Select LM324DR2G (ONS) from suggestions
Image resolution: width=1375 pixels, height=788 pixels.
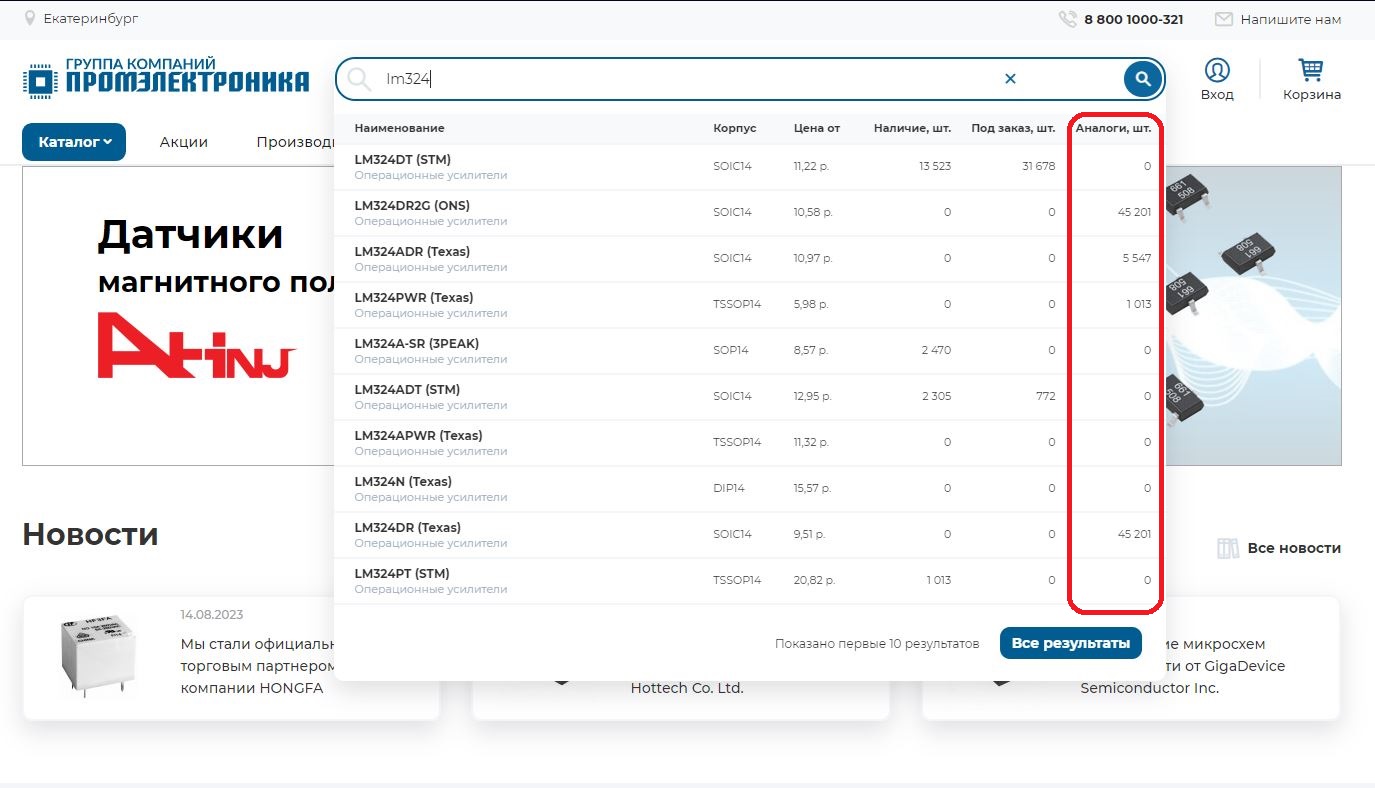[411, 206]
